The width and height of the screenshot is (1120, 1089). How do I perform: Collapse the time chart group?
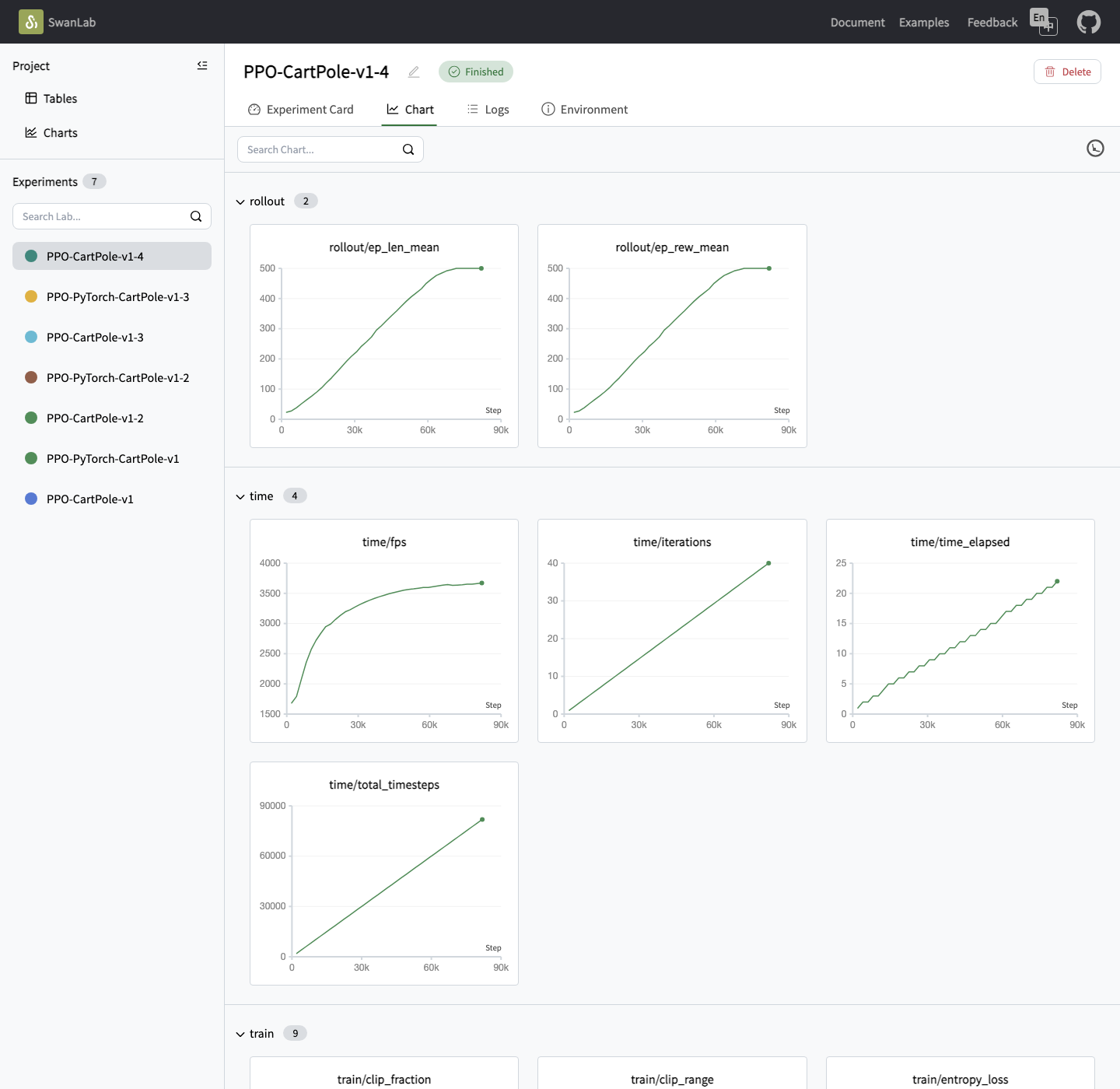coord(240,496)
